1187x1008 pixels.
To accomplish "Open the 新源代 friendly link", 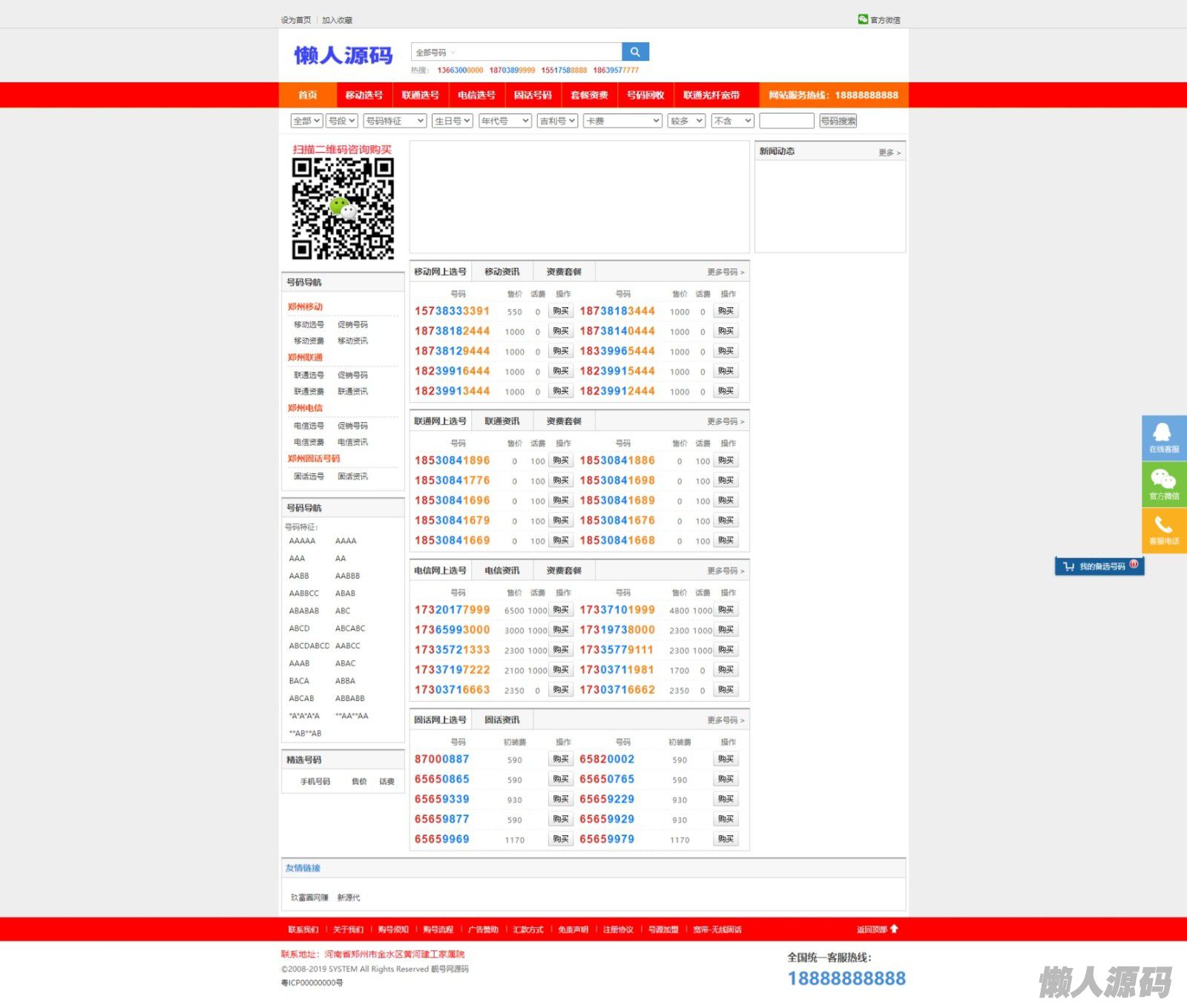I will (349, 897).
